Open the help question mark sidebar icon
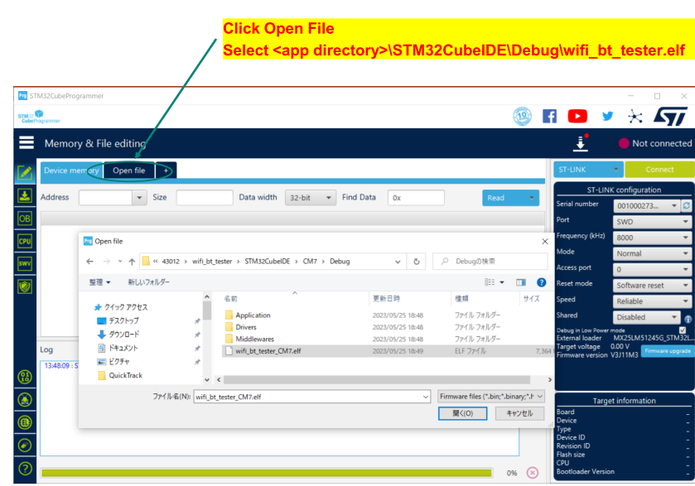 tap(25, 468)
